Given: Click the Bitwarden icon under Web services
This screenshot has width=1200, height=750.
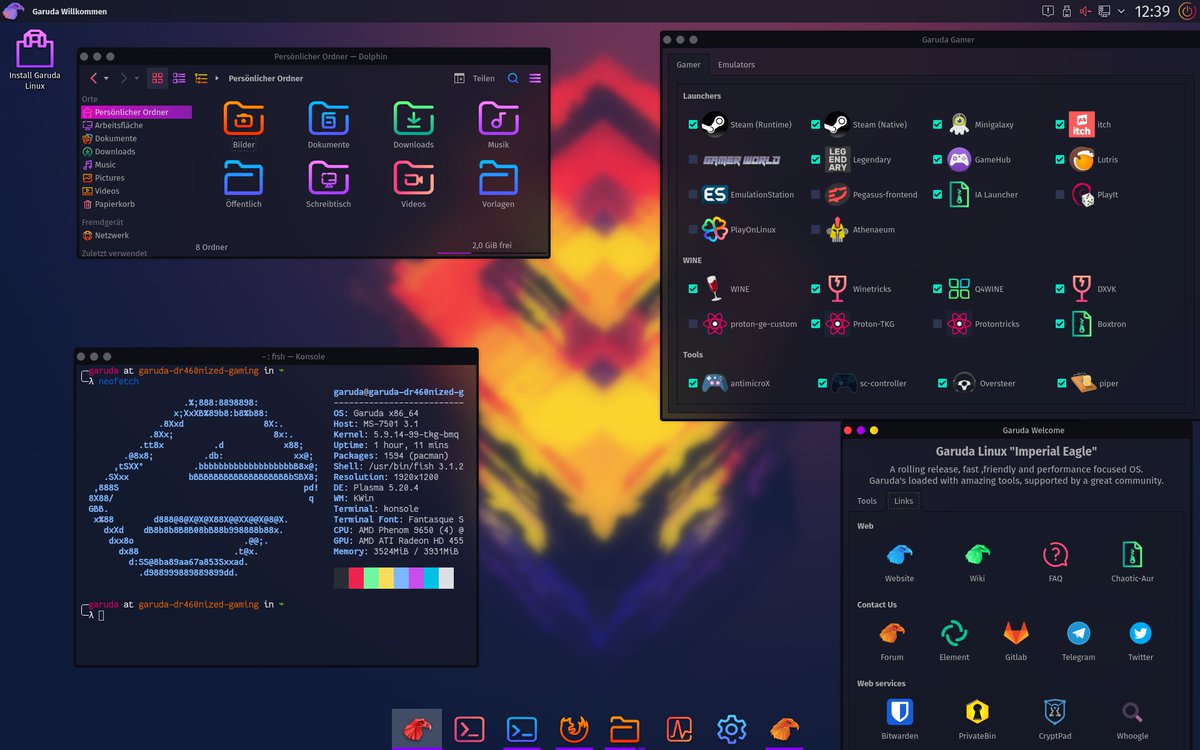Looking at the screenshot, I should pos(899,714).
